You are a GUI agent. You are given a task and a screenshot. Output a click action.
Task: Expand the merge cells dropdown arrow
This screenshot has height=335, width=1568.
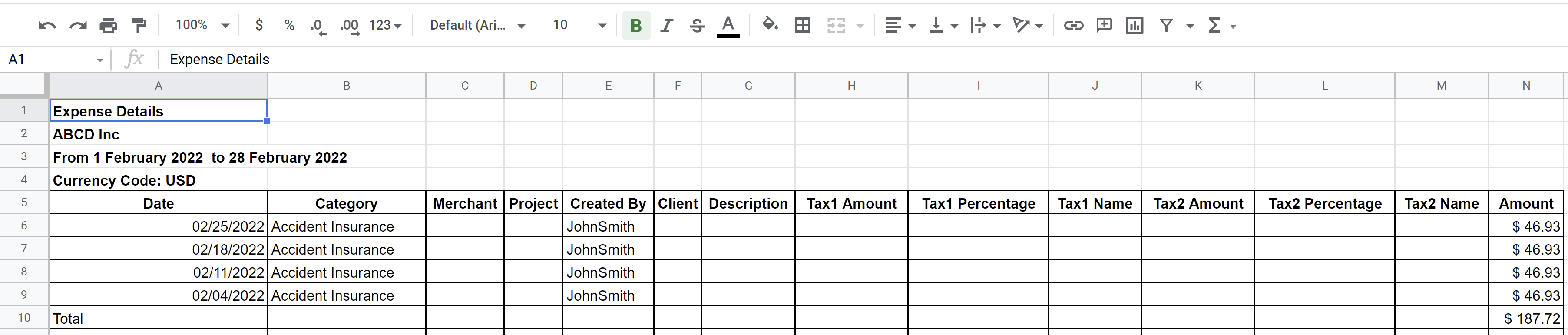860,26
